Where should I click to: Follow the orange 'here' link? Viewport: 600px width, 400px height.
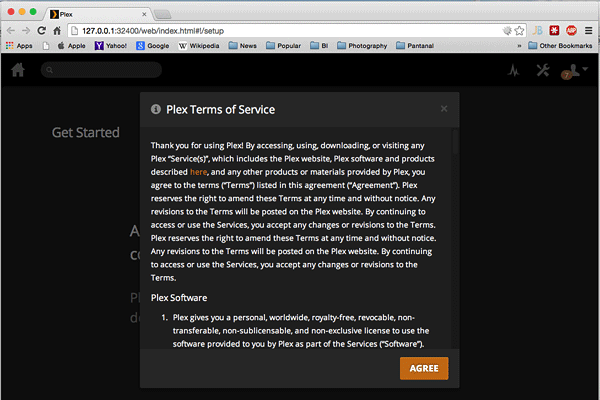198,172
